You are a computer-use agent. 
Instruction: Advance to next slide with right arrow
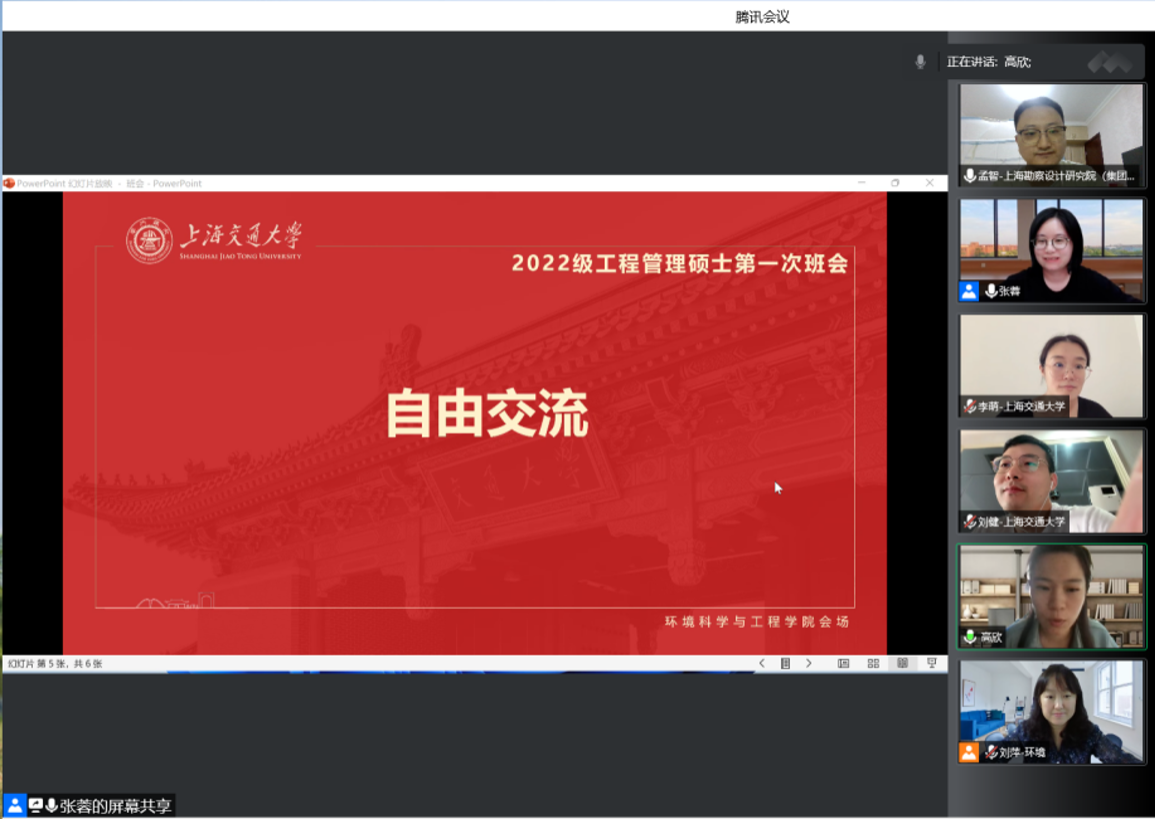809,663
